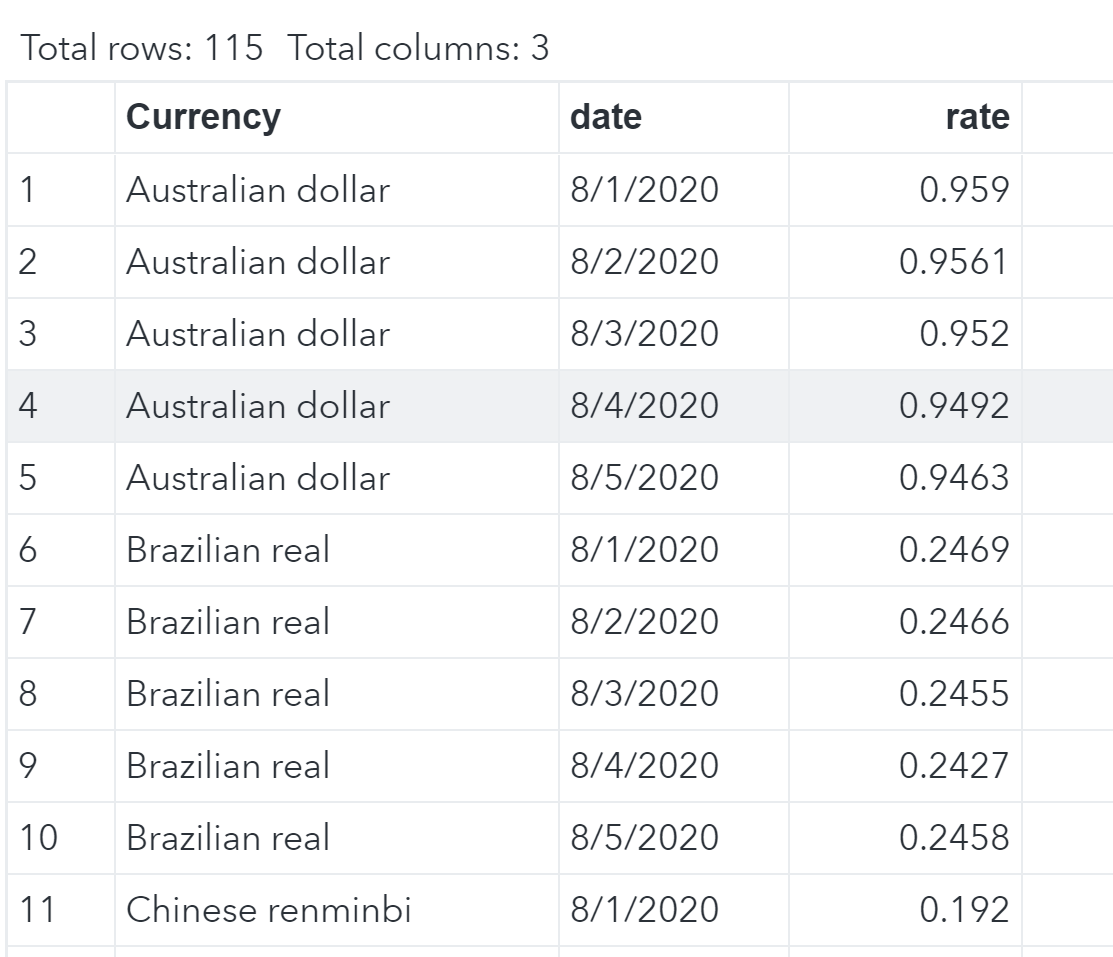Screen dimensions: 1113x957
Task: Click the rate value 0.2427
Action: point(954,766)
